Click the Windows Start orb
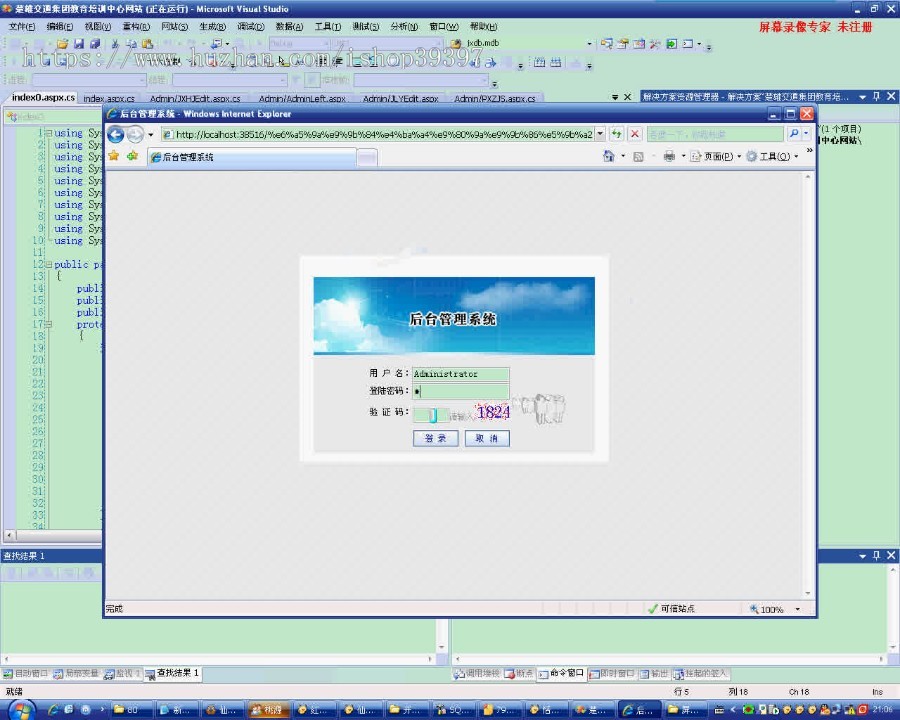Viewport: 900px width, 720px height. [21, 710]
